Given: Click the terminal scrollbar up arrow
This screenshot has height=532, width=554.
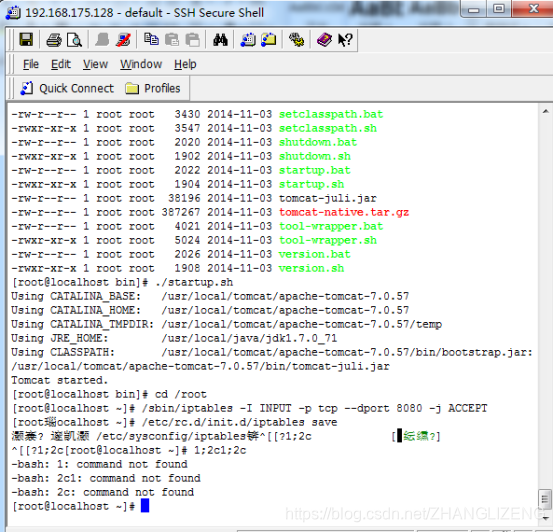Looking at the screenshot, I should (x=546, y=112).
